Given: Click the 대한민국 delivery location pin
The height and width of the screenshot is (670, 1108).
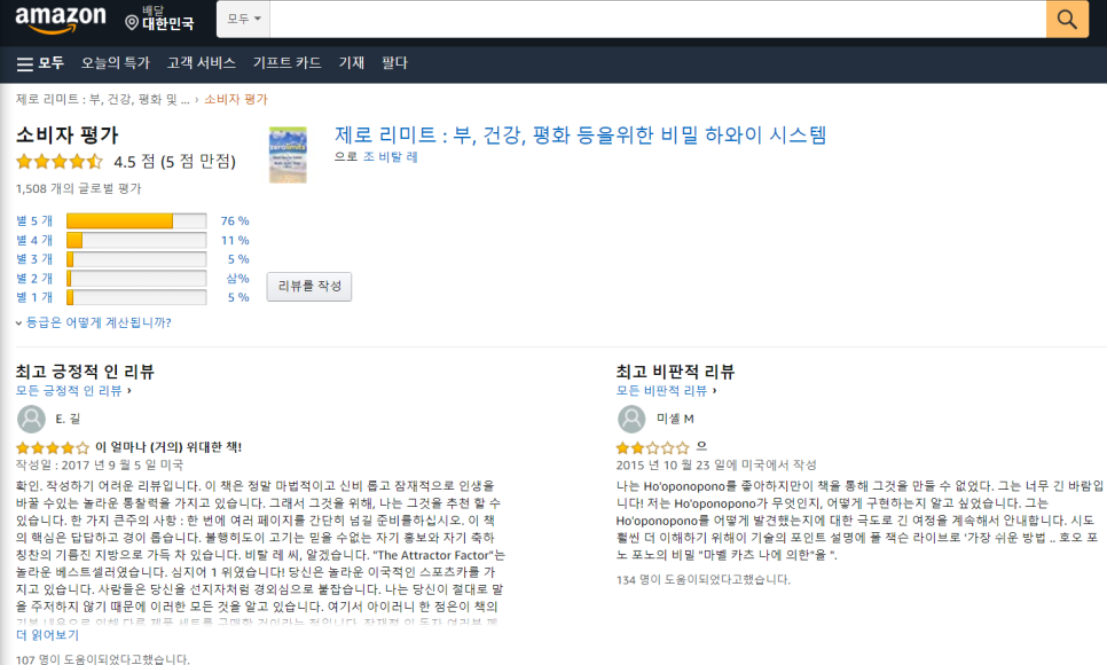Looking at the screenshot, I should [160, 19].
